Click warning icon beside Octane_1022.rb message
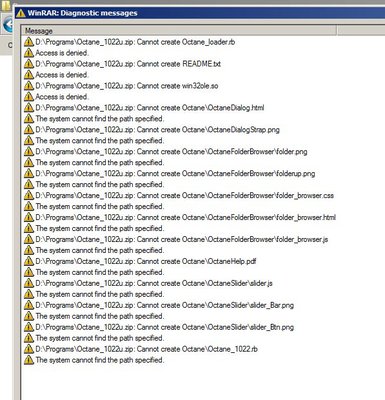385x400 pixels. (x=29, y=349)
